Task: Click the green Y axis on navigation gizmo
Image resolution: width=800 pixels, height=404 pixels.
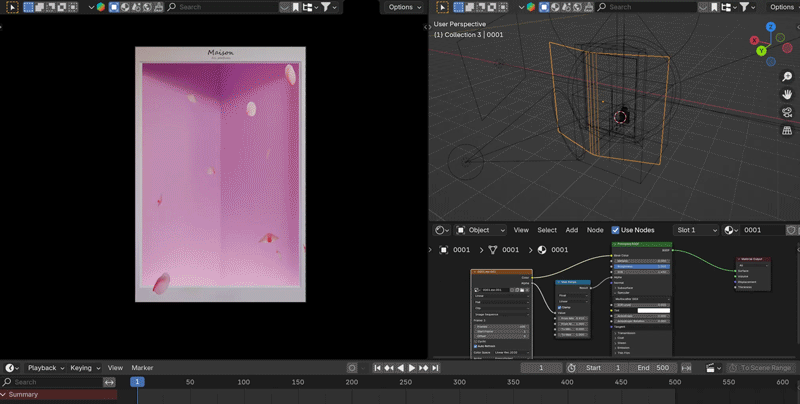Action: pos(761,50)
